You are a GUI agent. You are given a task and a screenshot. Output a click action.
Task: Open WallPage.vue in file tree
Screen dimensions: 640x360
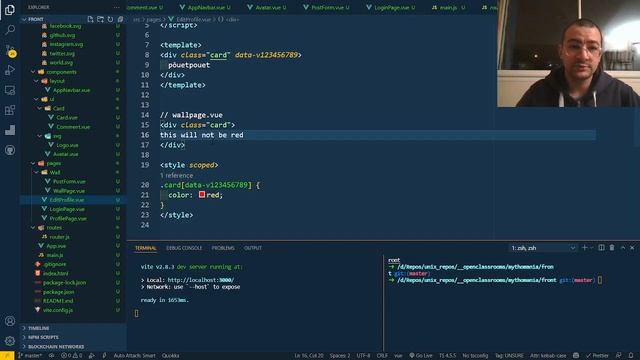[x=69, y=191]
